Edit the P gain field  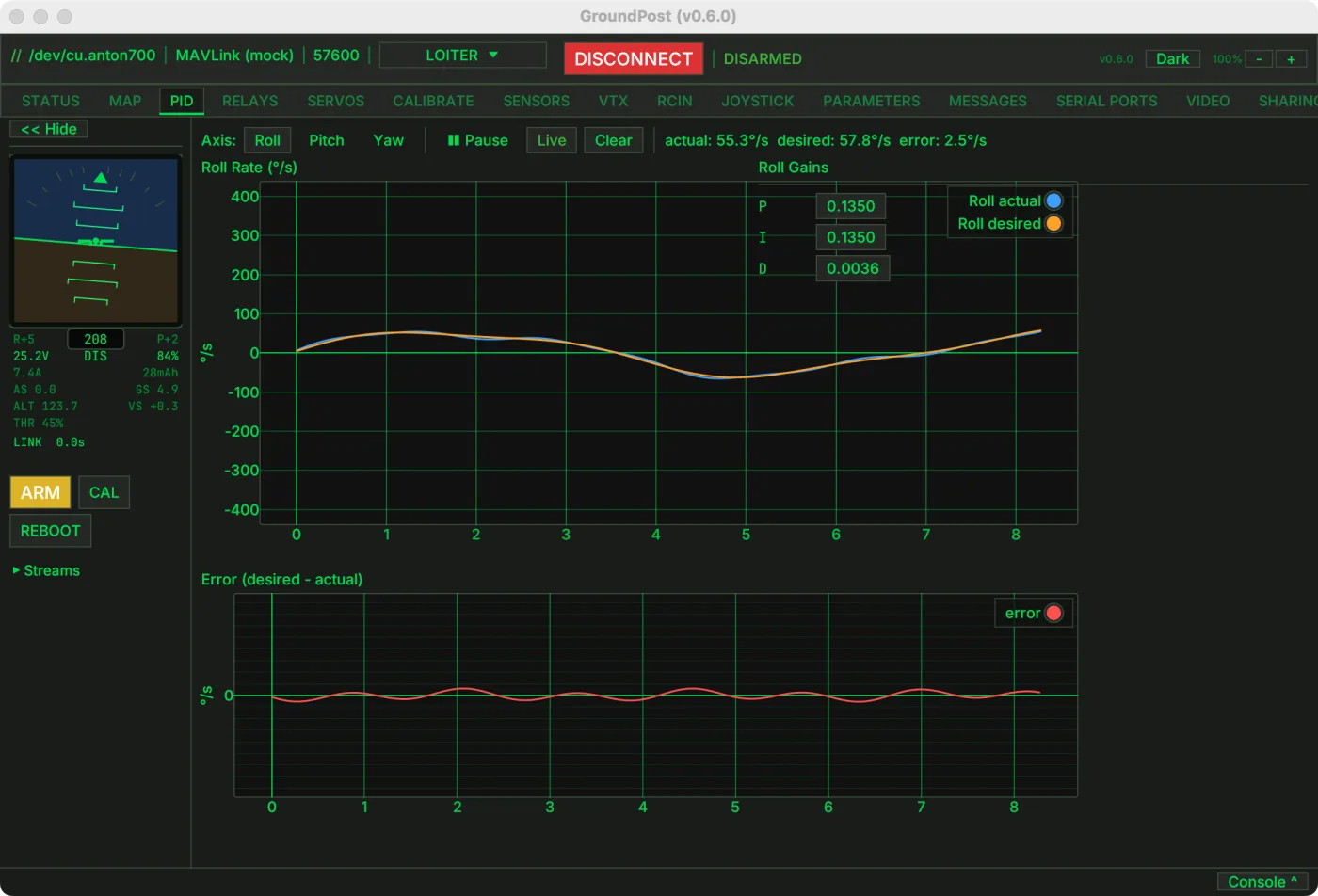(x=851, y=206)
